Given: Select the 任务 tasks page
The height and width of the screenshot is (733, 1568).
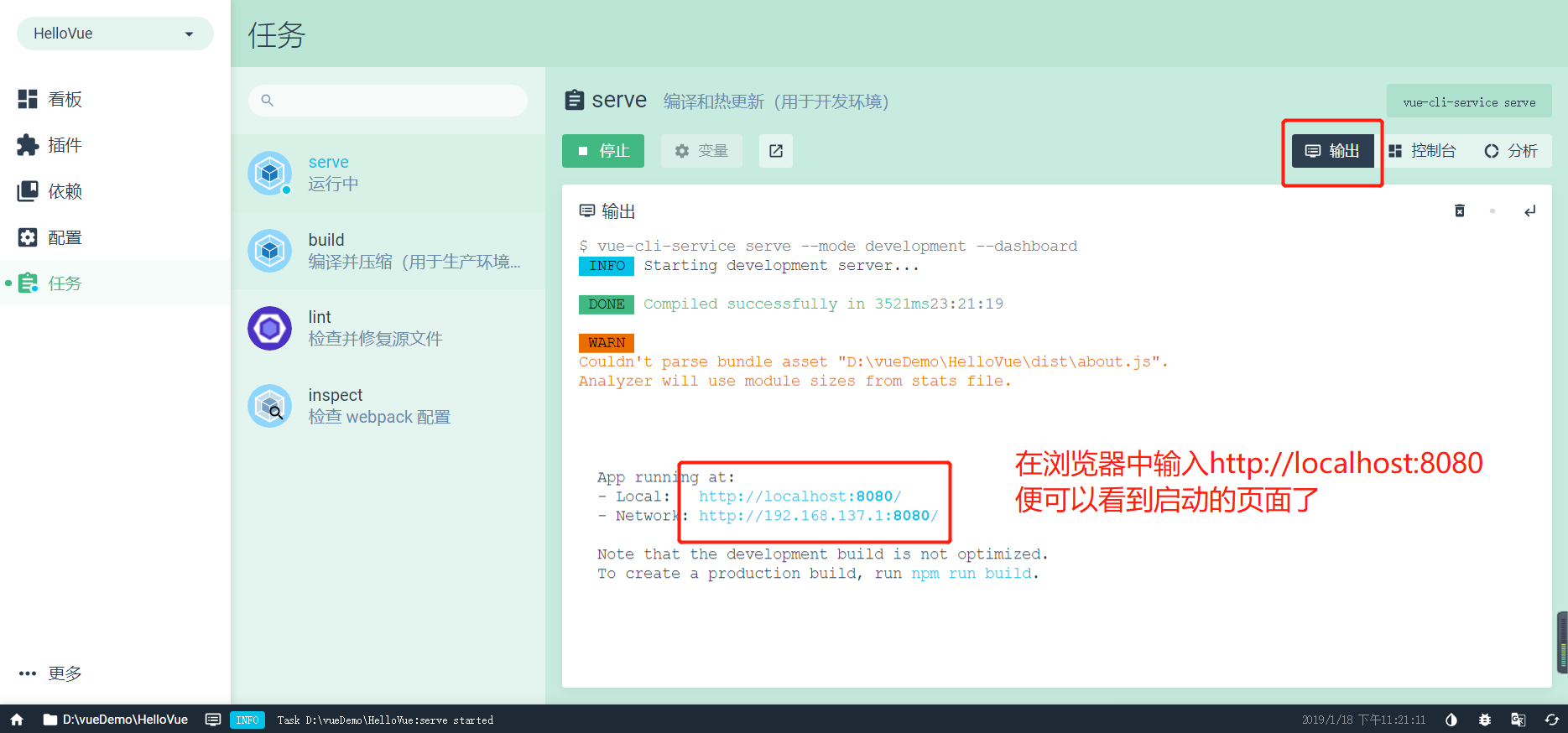Looking at the screenshot, I should (x=115, y=283).
